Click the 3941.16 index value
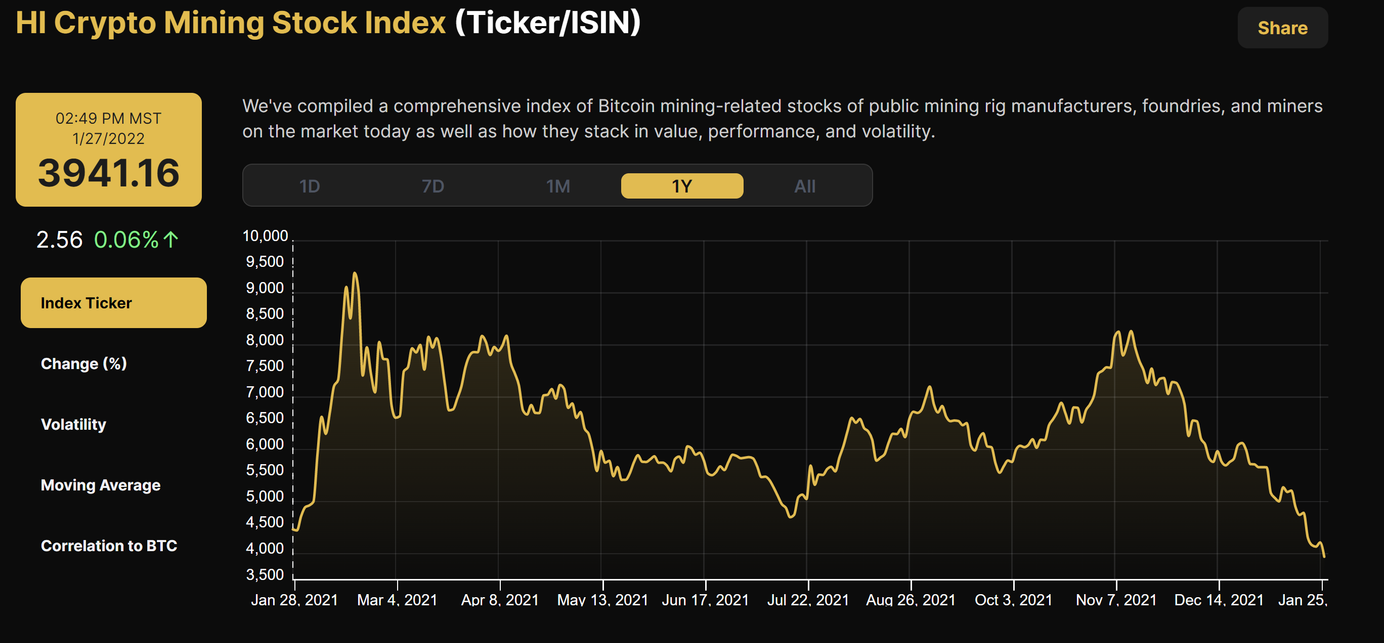The height and width of the screenshot is (643, 1384). point(108,172)
